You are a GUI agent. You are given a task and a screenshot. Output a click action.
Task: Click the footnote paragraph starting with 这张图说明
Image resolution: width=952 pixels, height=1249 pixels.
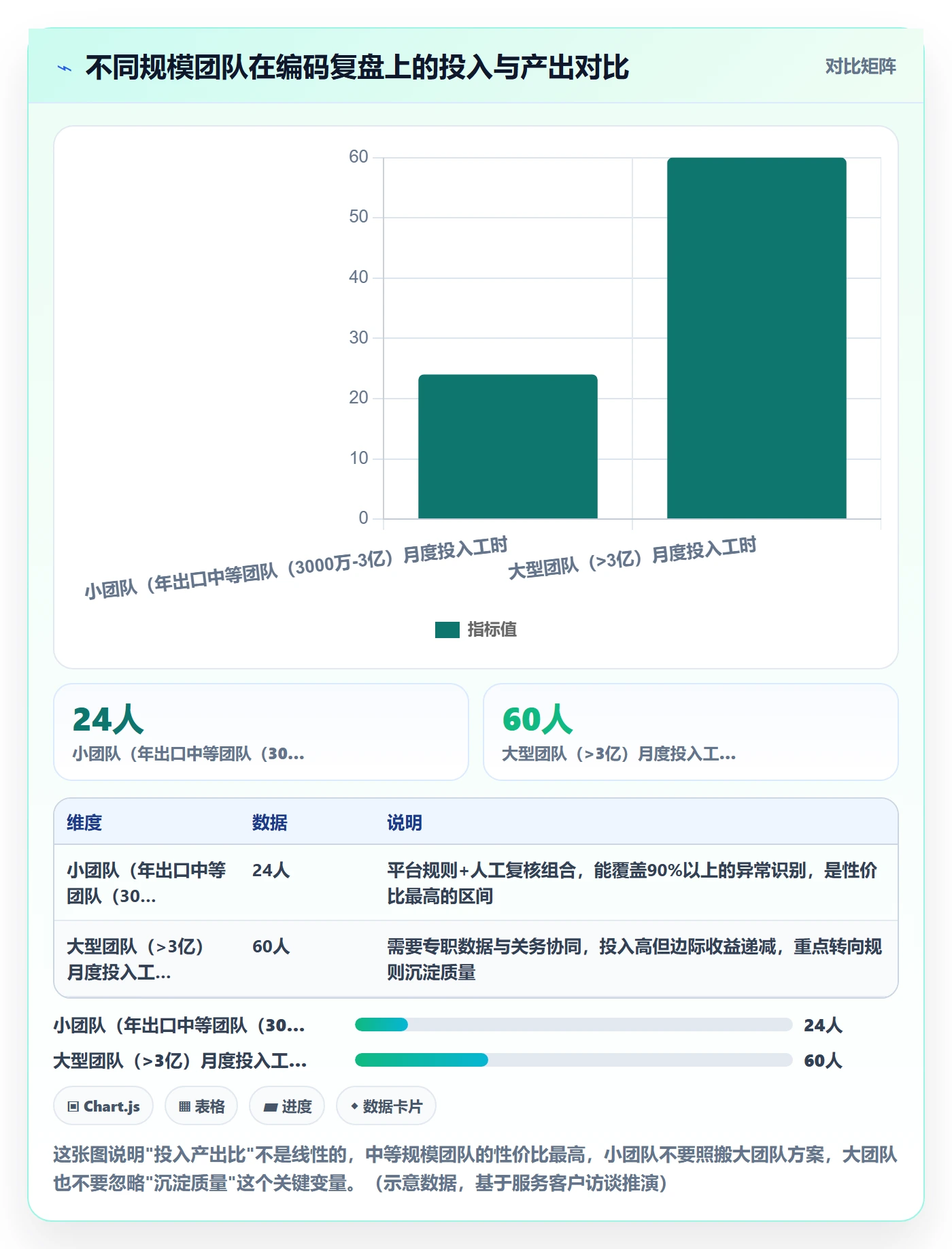[475, 1169]
